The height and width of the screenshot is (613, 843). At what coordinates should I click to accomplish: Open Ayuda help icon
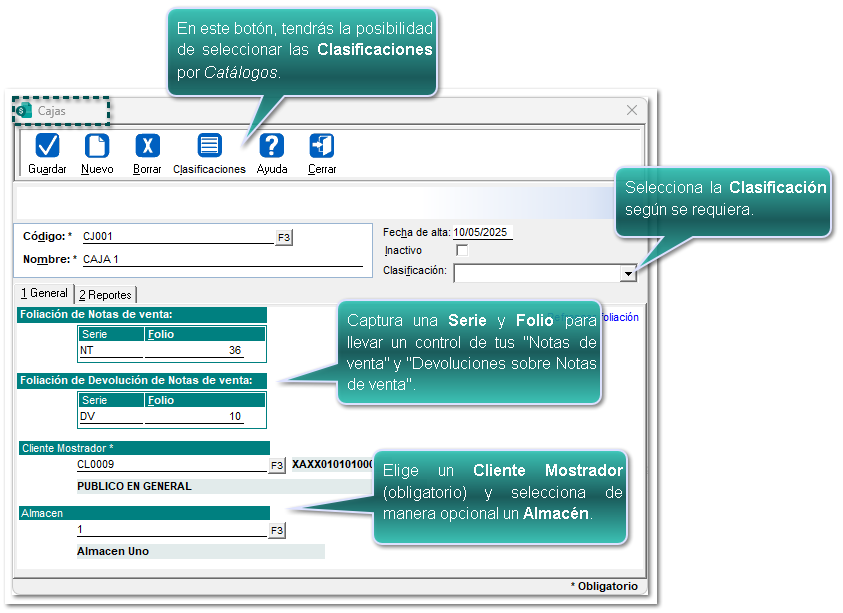tap(272, 147)
